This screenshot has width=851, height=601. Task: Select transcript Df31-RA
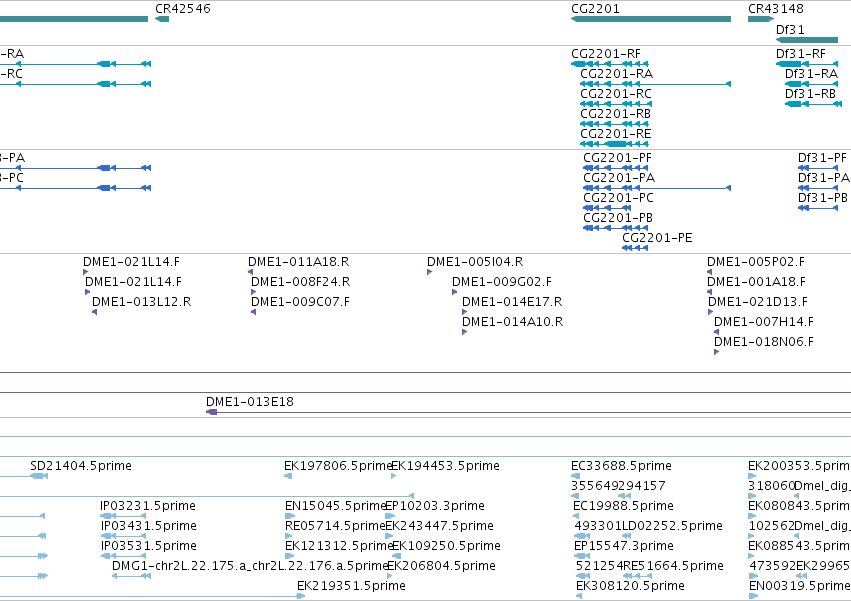[811, 84]
